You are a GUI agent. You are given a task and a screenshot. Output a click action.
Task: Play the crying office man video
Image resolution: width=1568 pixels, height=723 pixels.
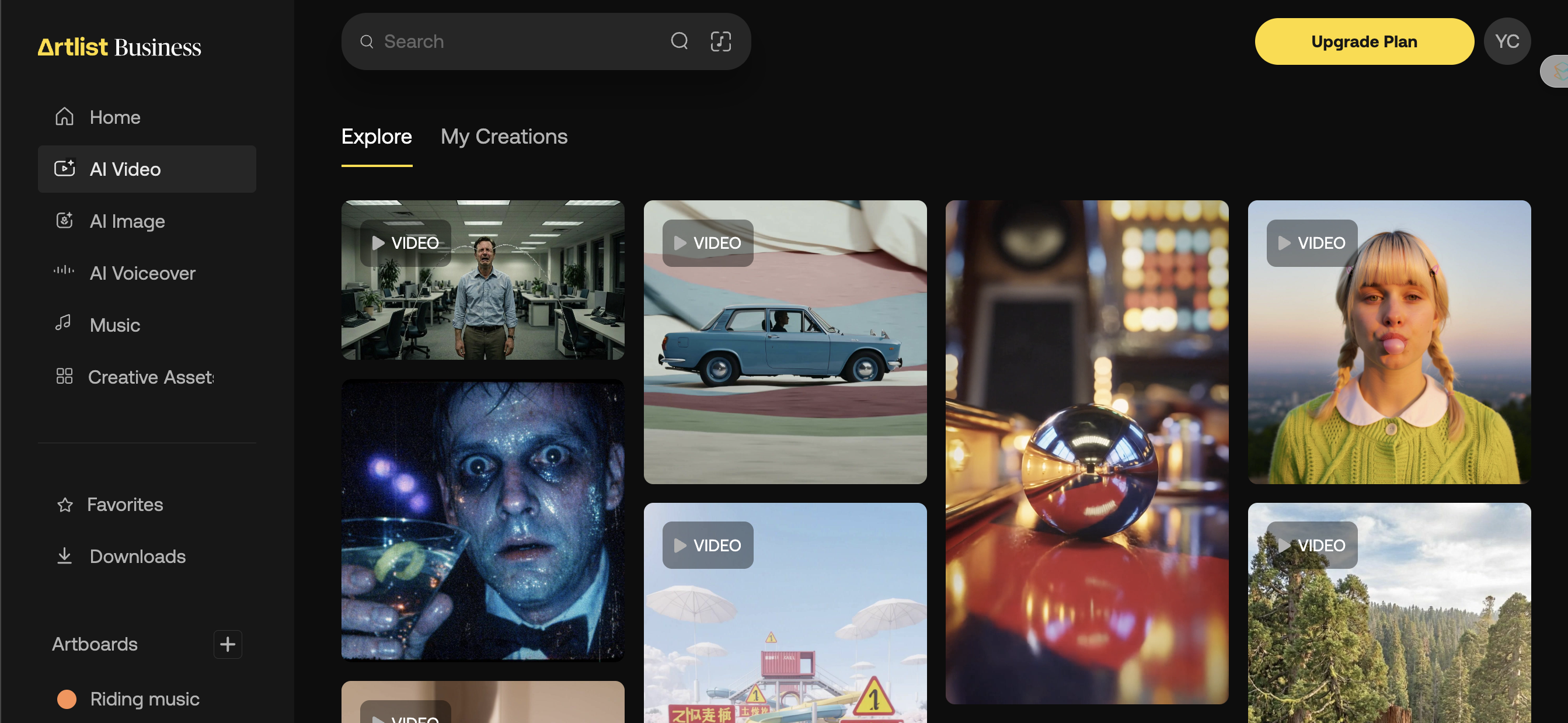tap(482, 280)
